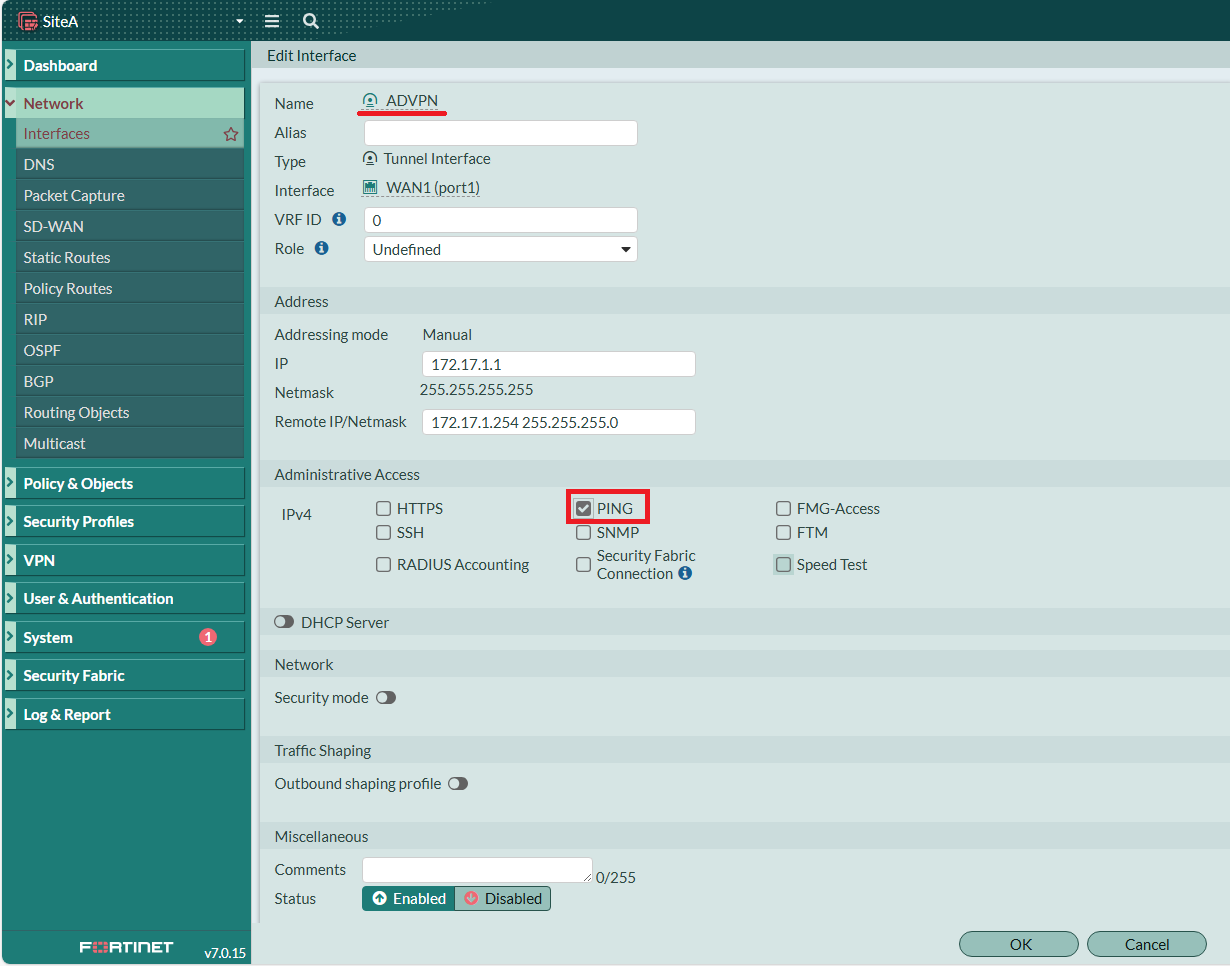1230x966 pixels.
Task: Click the Role info icon
Action: (x=321, y=248)
